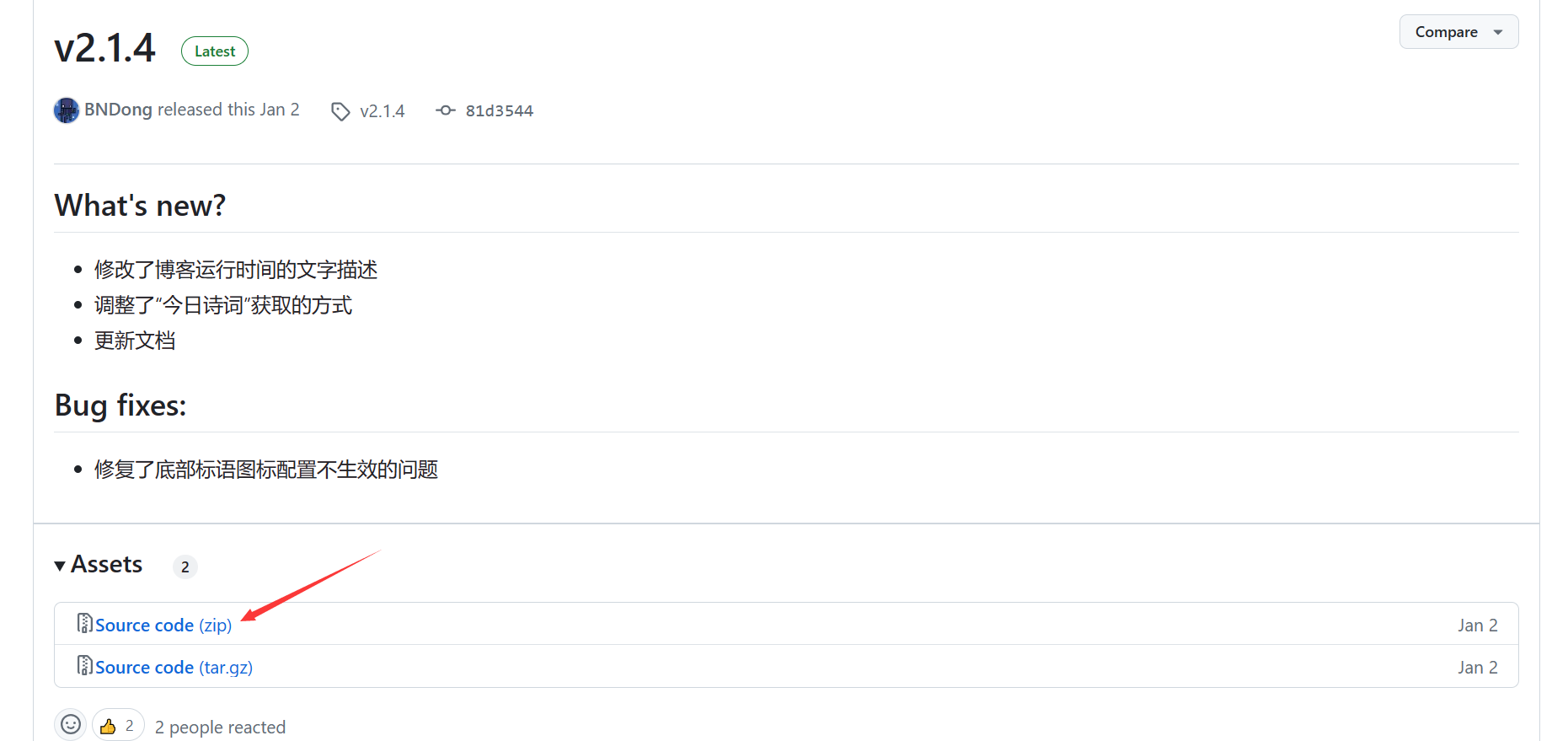This screenshot has height=741, width=1568.
Task: Toggle the thumbs up reaction
Action: (x=117, y=726)
